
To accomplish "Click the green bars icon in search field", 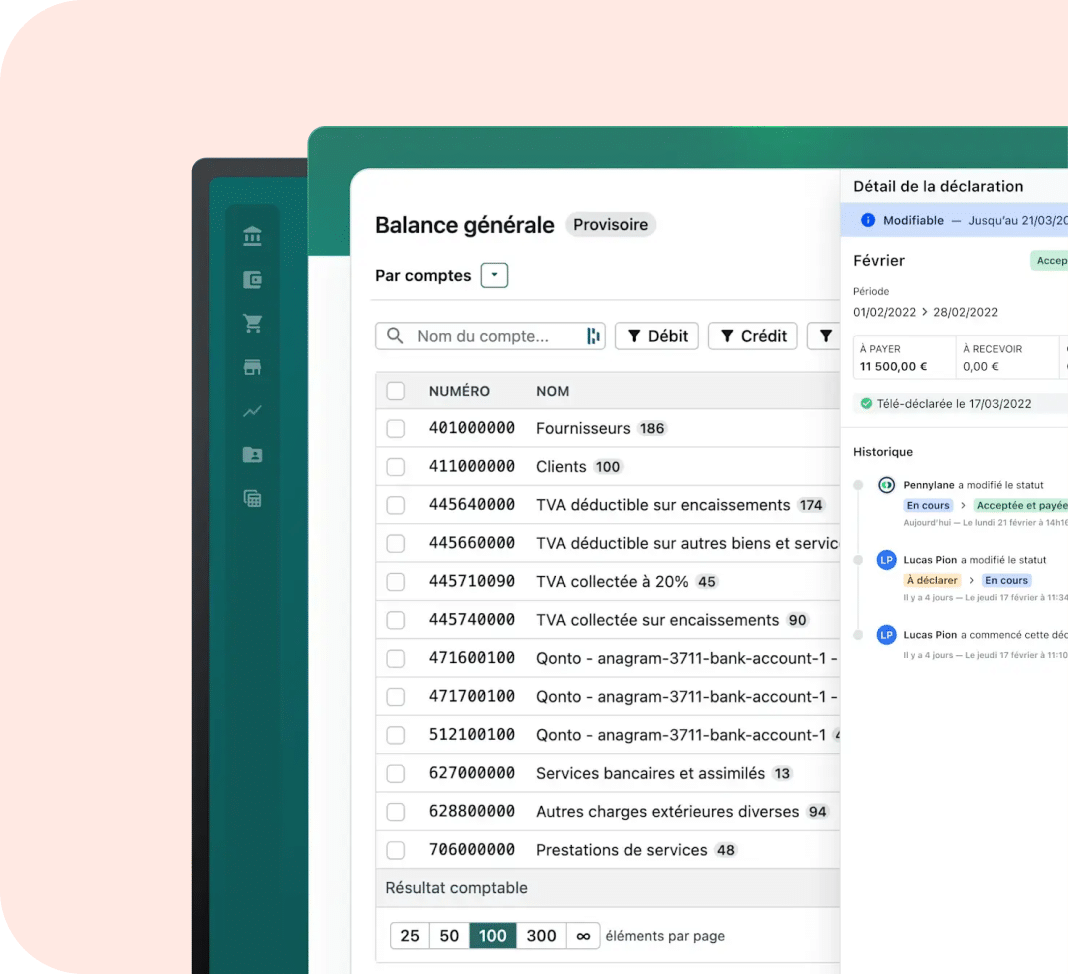I will click(593, 336).
